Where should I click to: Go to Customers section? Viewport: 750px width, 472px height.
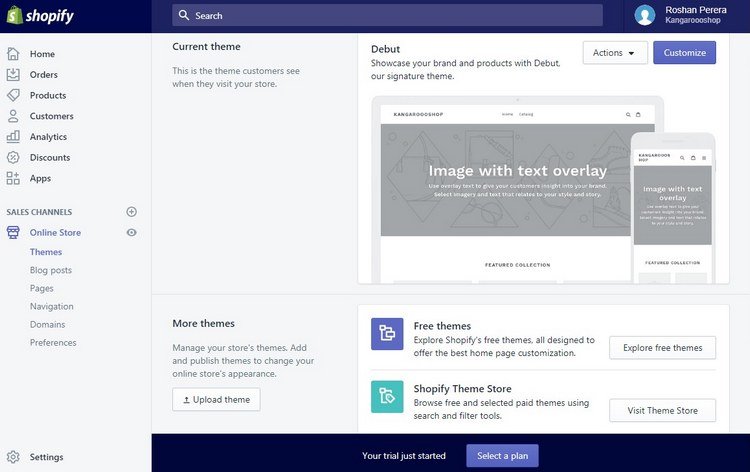coord(52,116)
